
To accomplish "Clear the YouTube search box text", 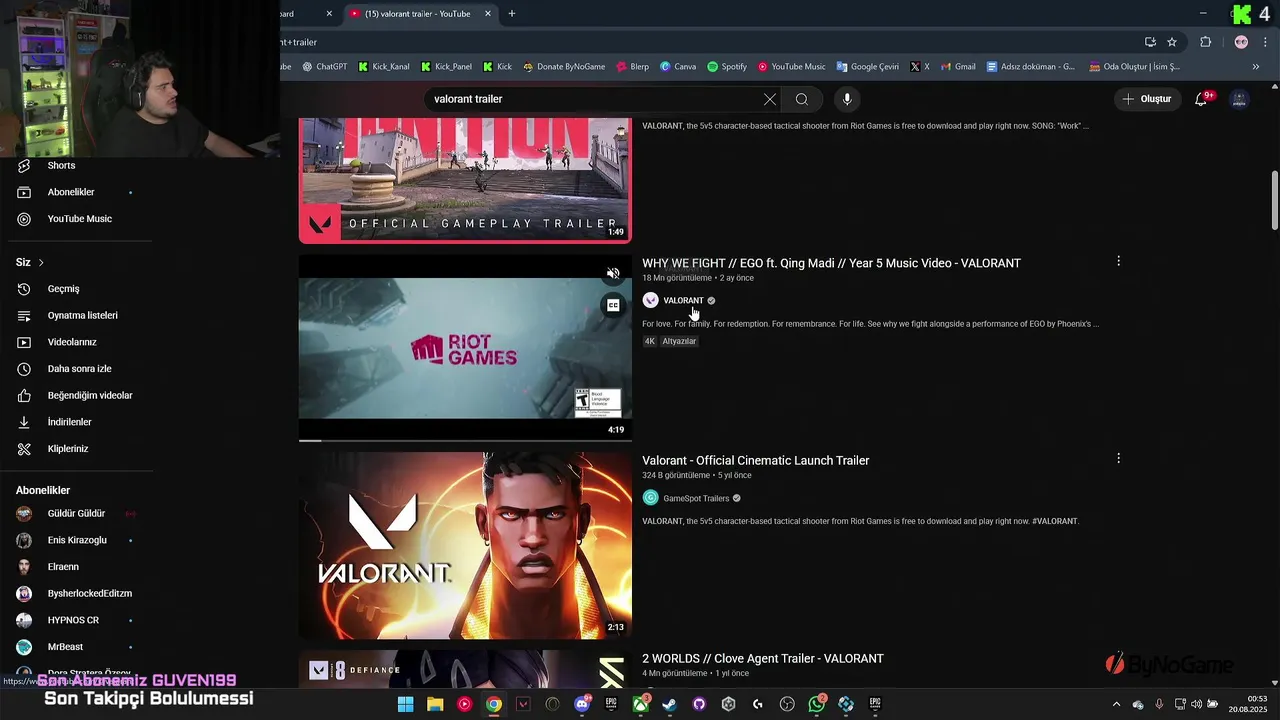I will 769,99.
